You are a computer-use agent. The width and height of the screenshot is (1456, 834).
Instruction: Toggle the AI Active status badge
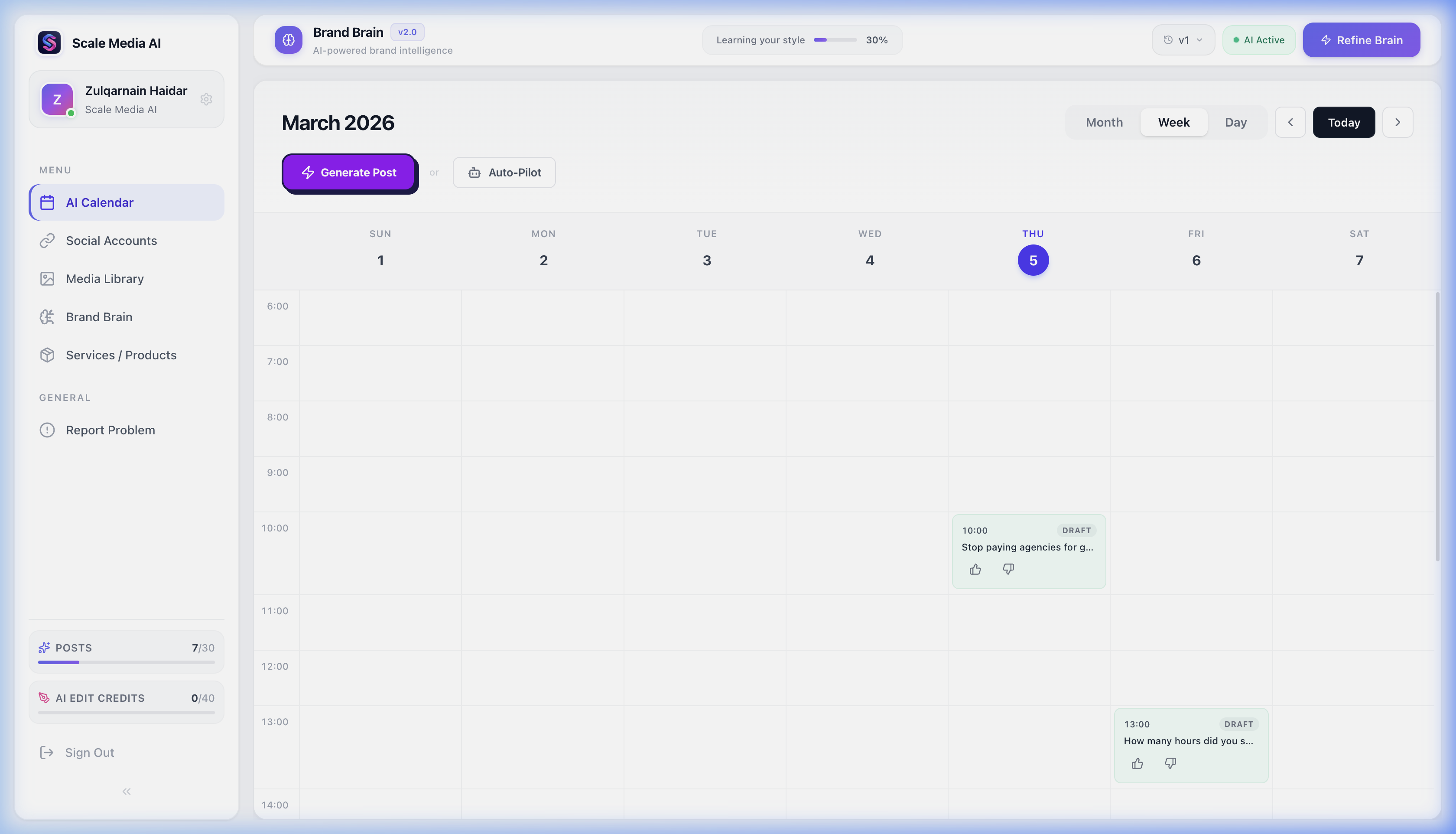pyautogui.click(x=1258, y=39)
